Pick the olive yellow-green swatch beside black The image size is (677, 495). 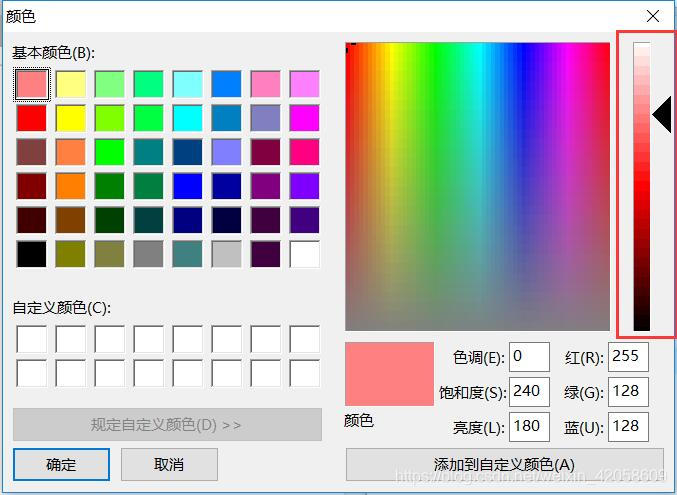point(70,254)
